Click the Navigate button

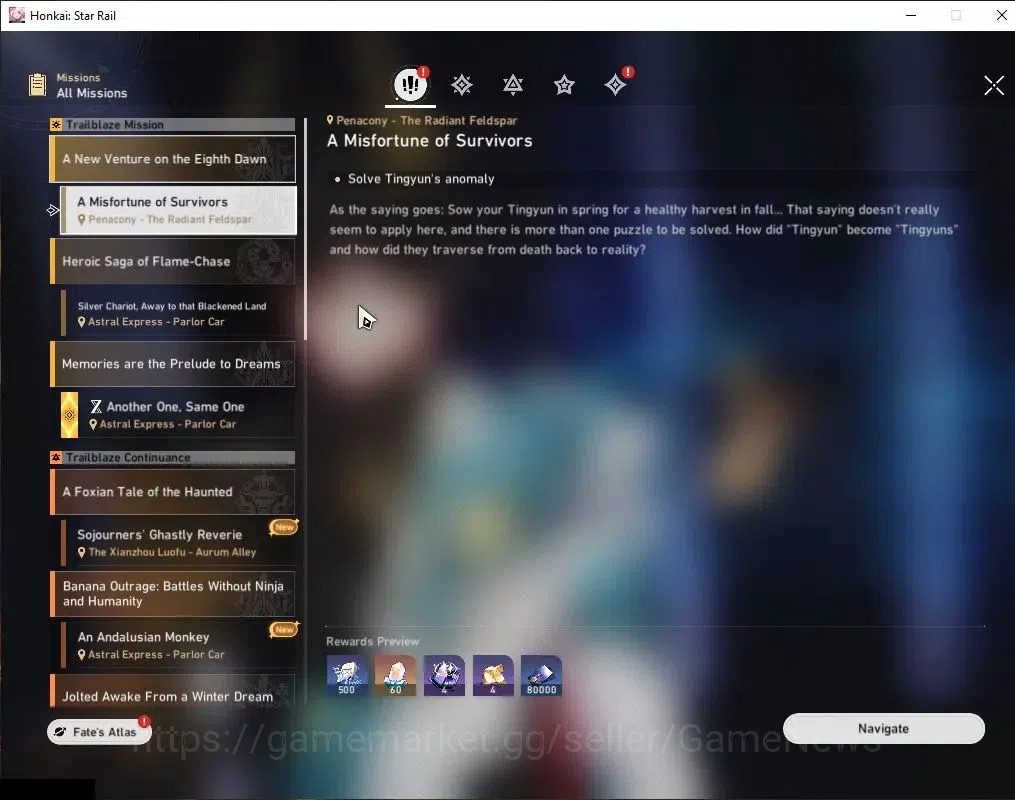tap(884, 729)
